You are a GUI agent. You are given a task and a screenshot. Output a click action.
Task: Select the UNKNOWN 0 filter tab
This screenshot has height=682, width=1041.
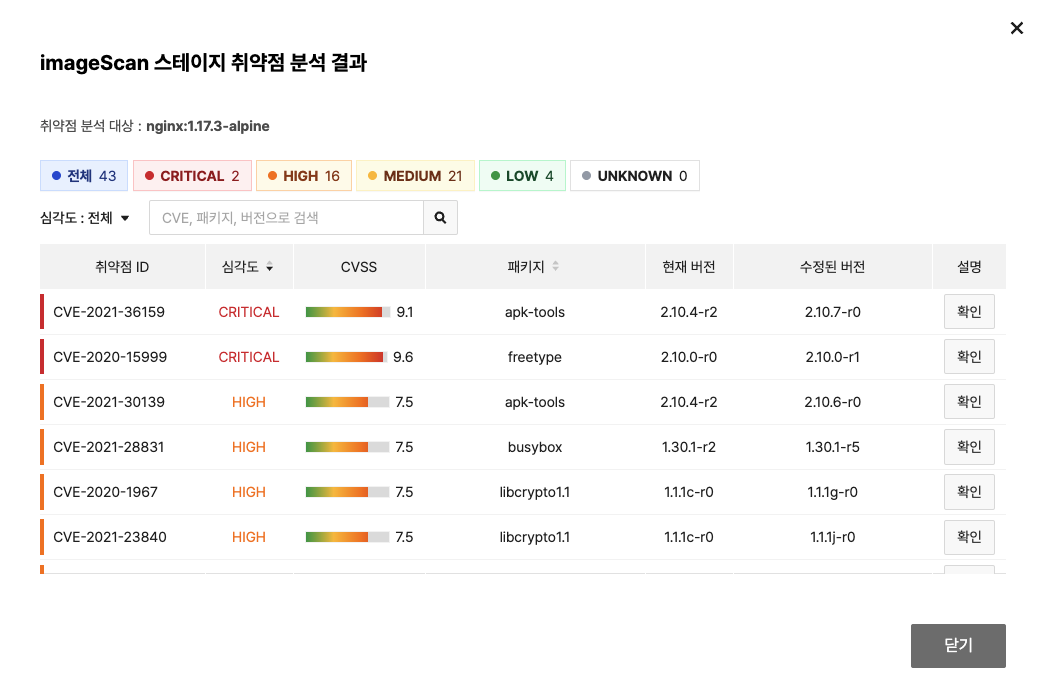click(634, 175)
